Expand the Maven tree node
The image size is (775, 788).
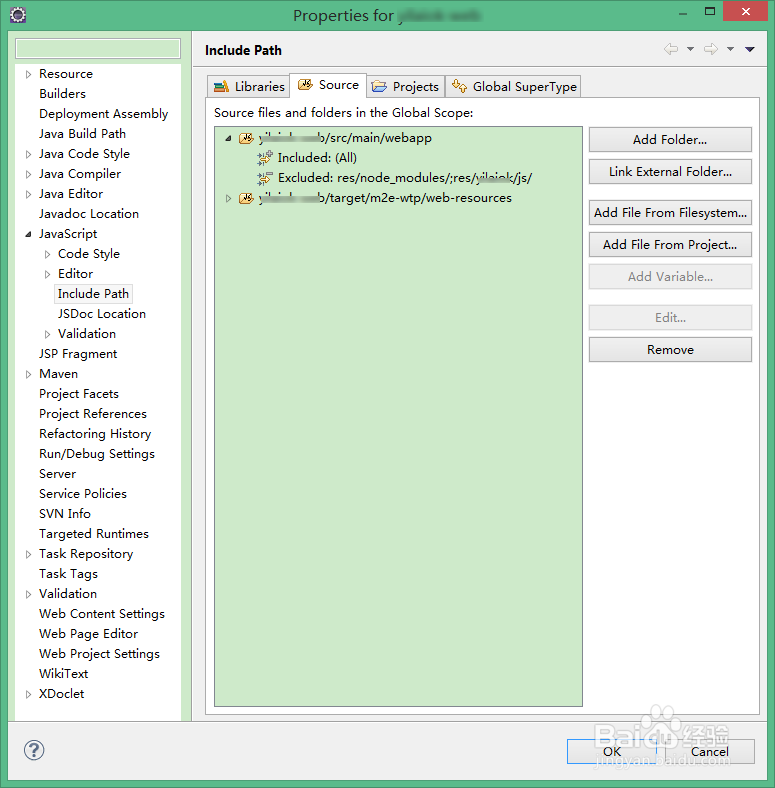[x=29, y=374]
